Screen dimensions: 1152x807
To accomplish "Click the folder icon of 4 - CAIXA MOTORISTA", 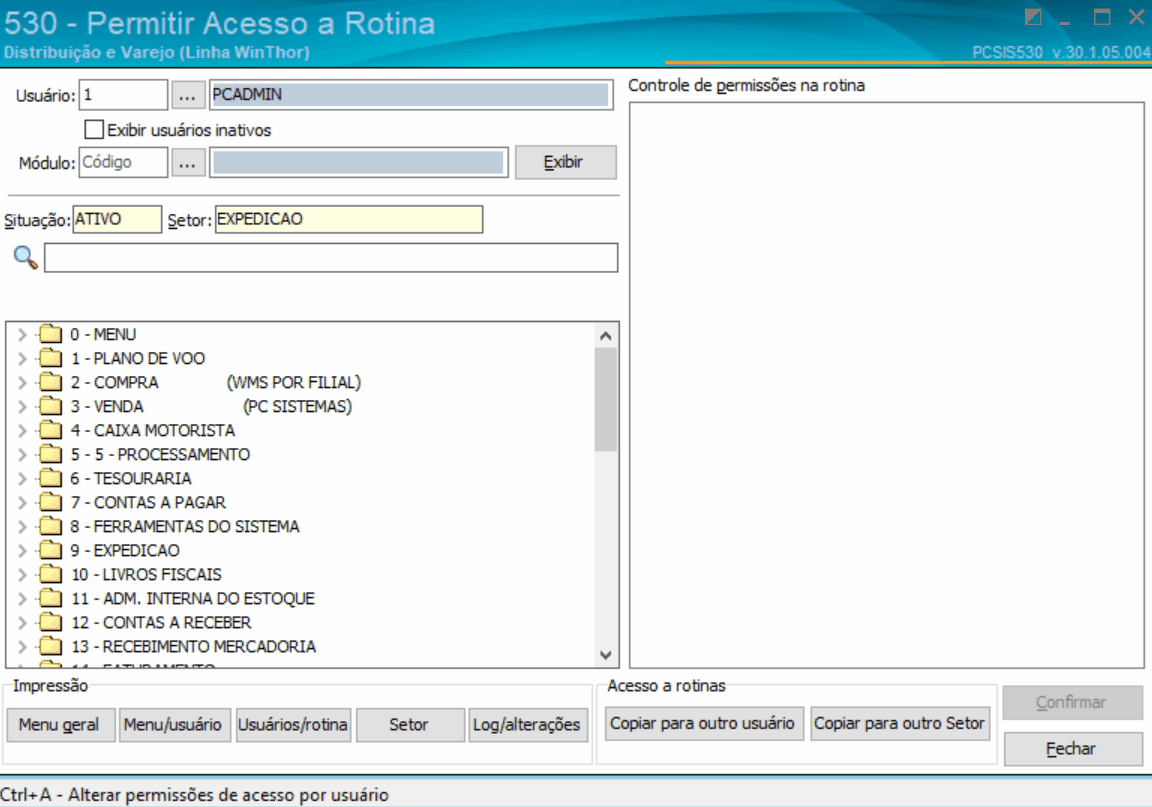I will [x=51, y=431].
